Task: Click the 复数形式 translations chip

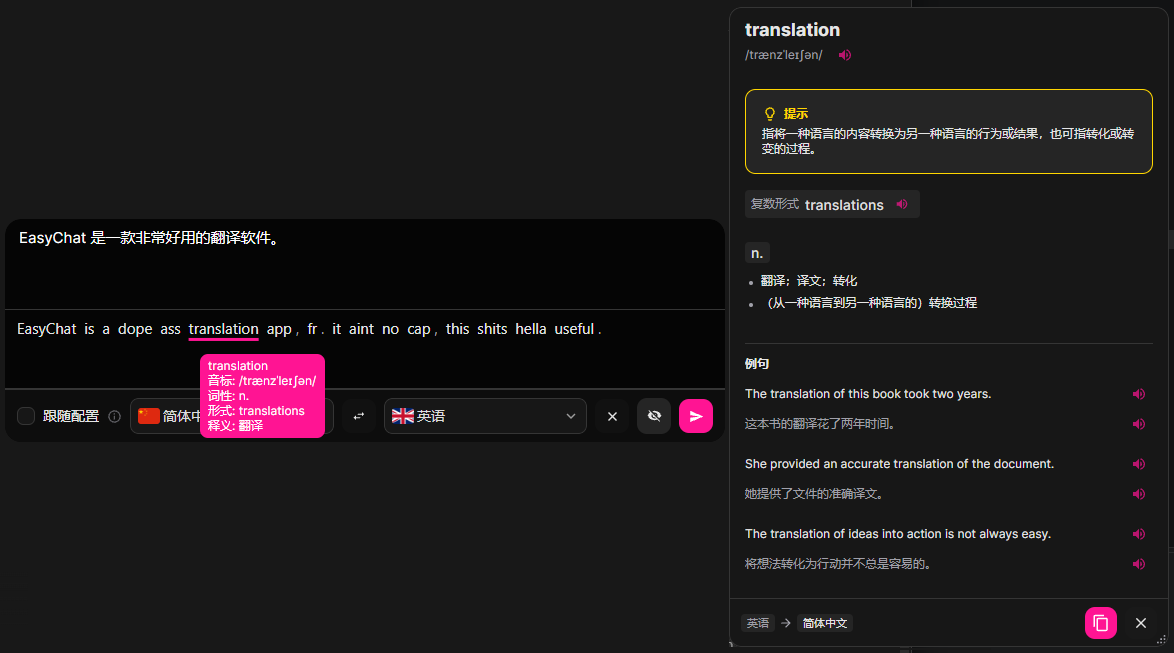Action: click(832, 204)
